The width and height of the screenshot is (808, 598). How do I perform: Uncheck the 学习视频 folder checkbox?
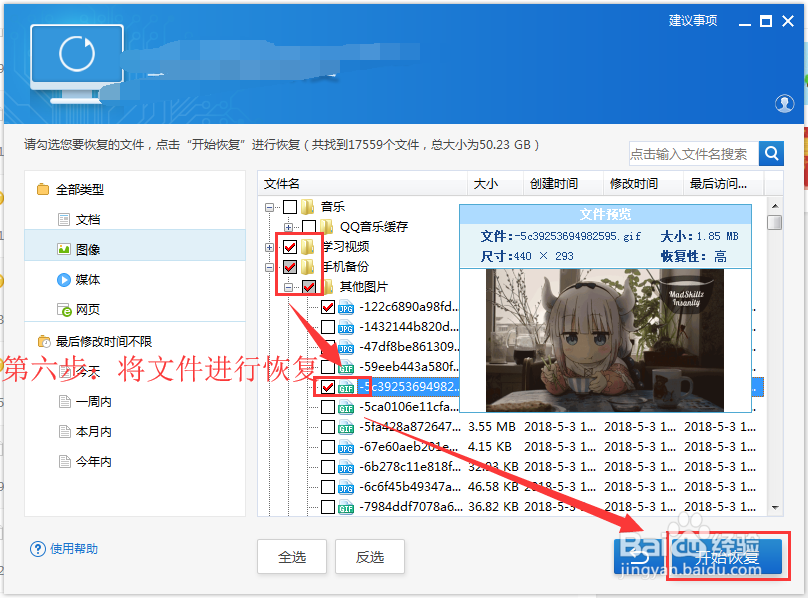[x=290, y=247]
